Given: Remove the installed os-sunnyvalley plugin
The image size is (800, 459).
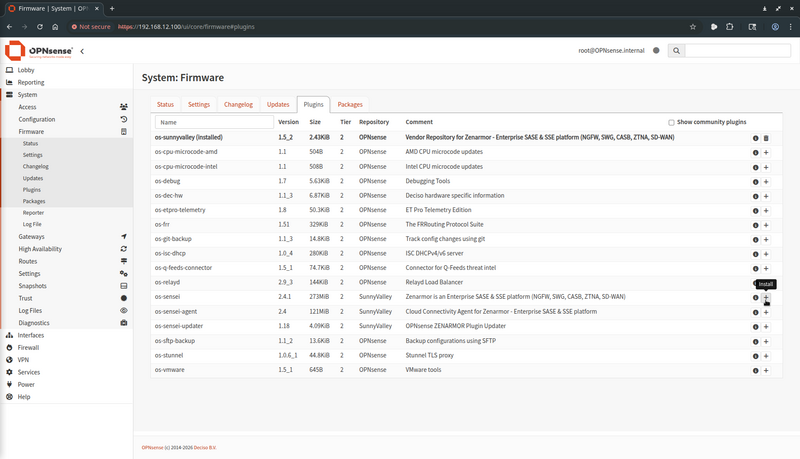Looking at the screenshot, I should coord(766,138).
